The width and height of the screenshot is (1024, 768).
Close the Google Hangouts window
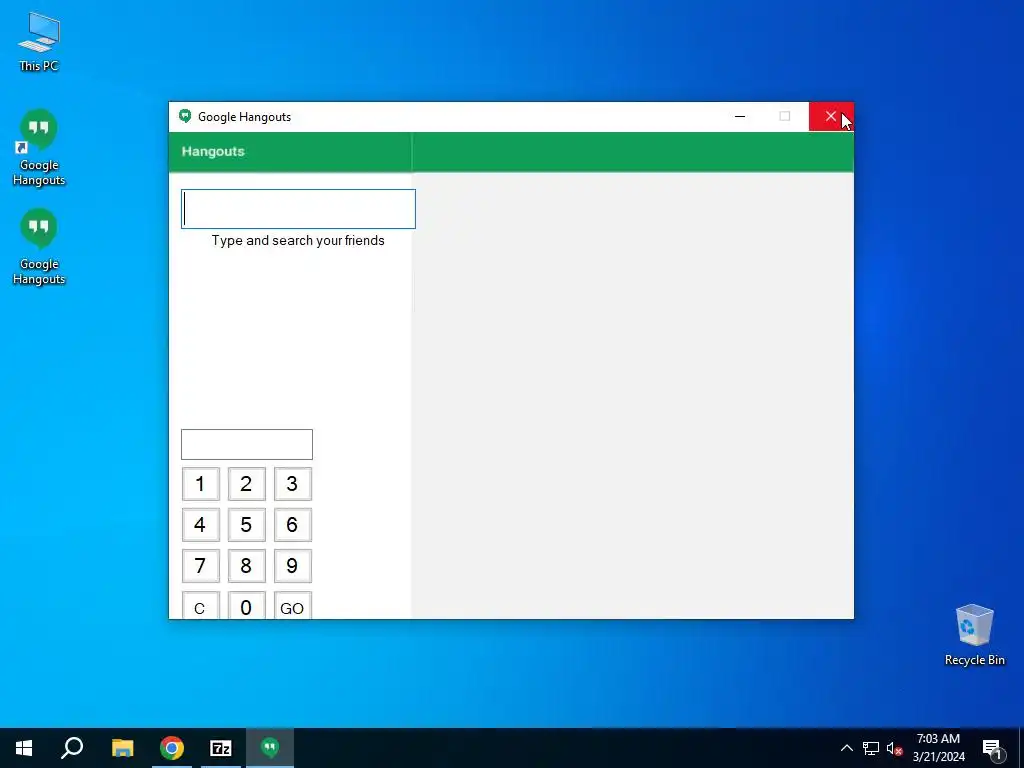click(x=831, y=117)
